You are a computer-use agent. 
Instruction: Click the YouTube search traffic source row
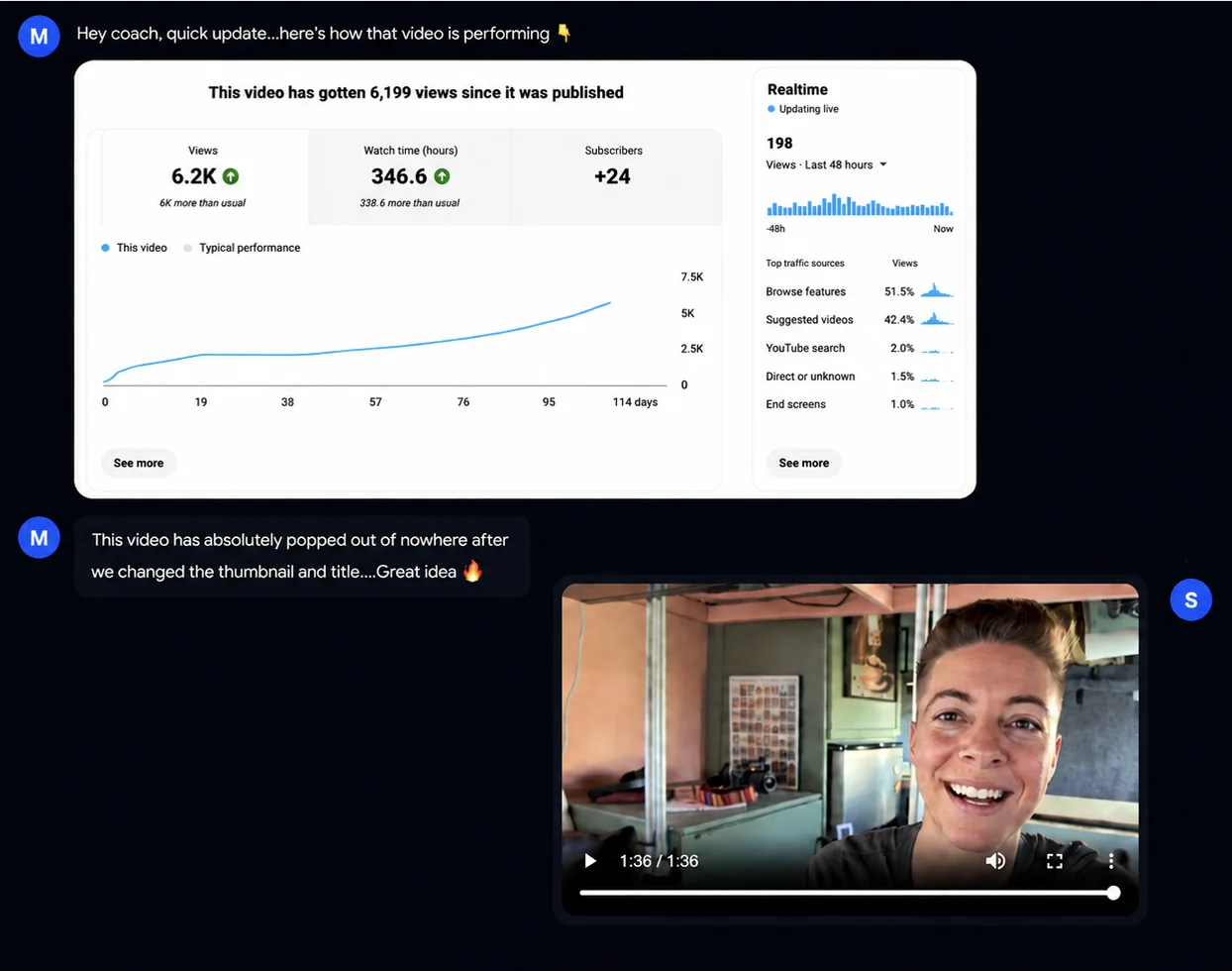(x=859, y=348)
